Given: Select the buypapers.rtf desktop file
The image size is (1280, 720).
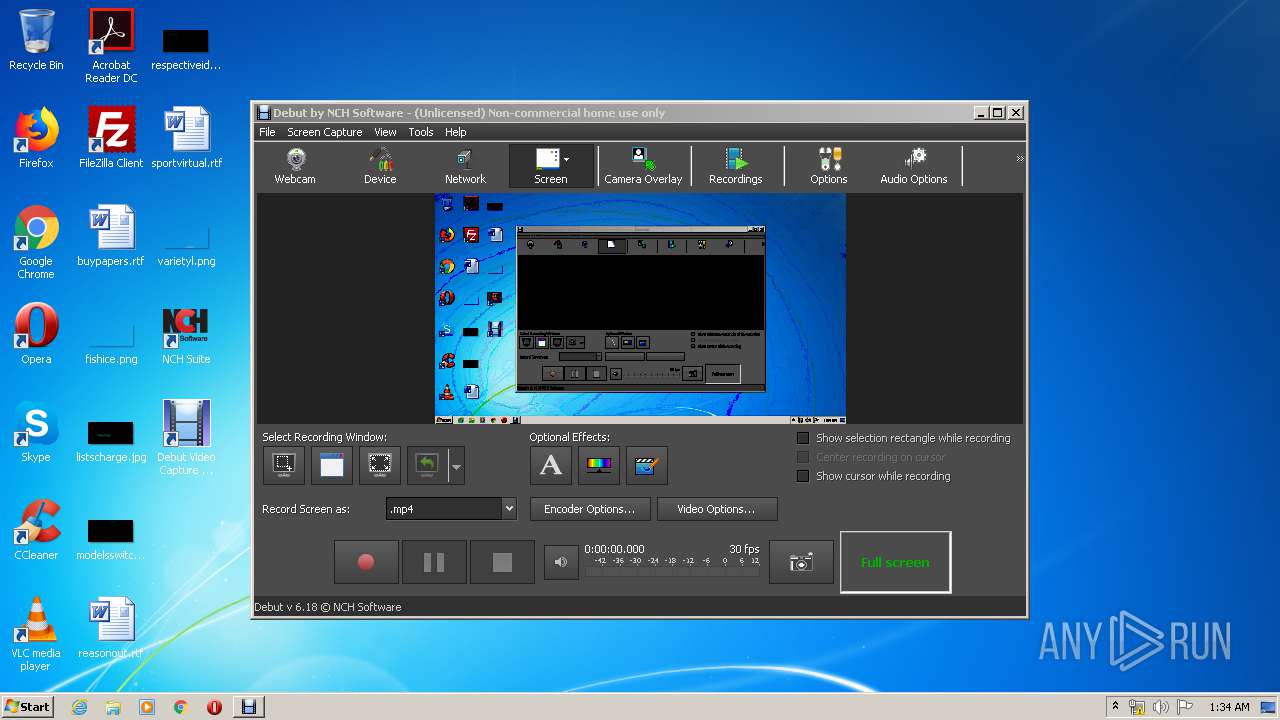Looking at the screenshot, I should 111,236.
